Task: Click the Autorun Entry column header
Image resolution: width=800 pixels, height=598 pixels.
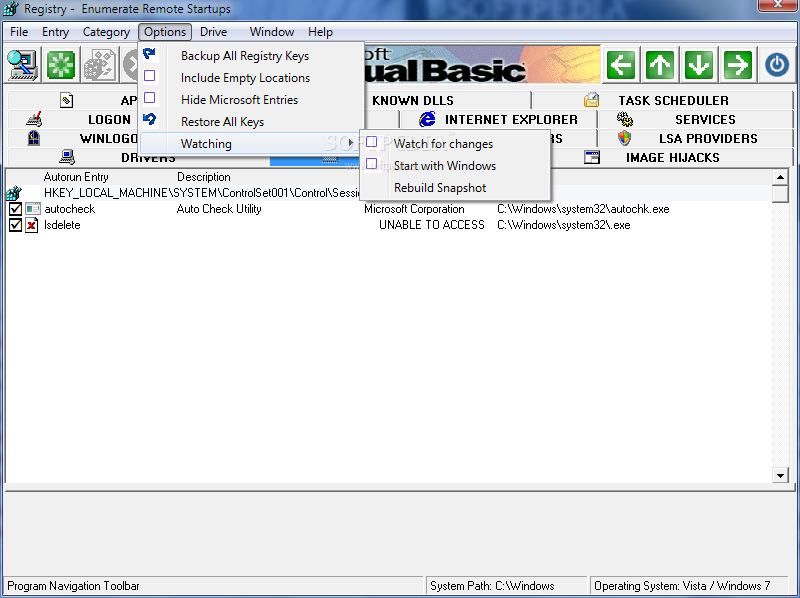Action: [76, 177]
